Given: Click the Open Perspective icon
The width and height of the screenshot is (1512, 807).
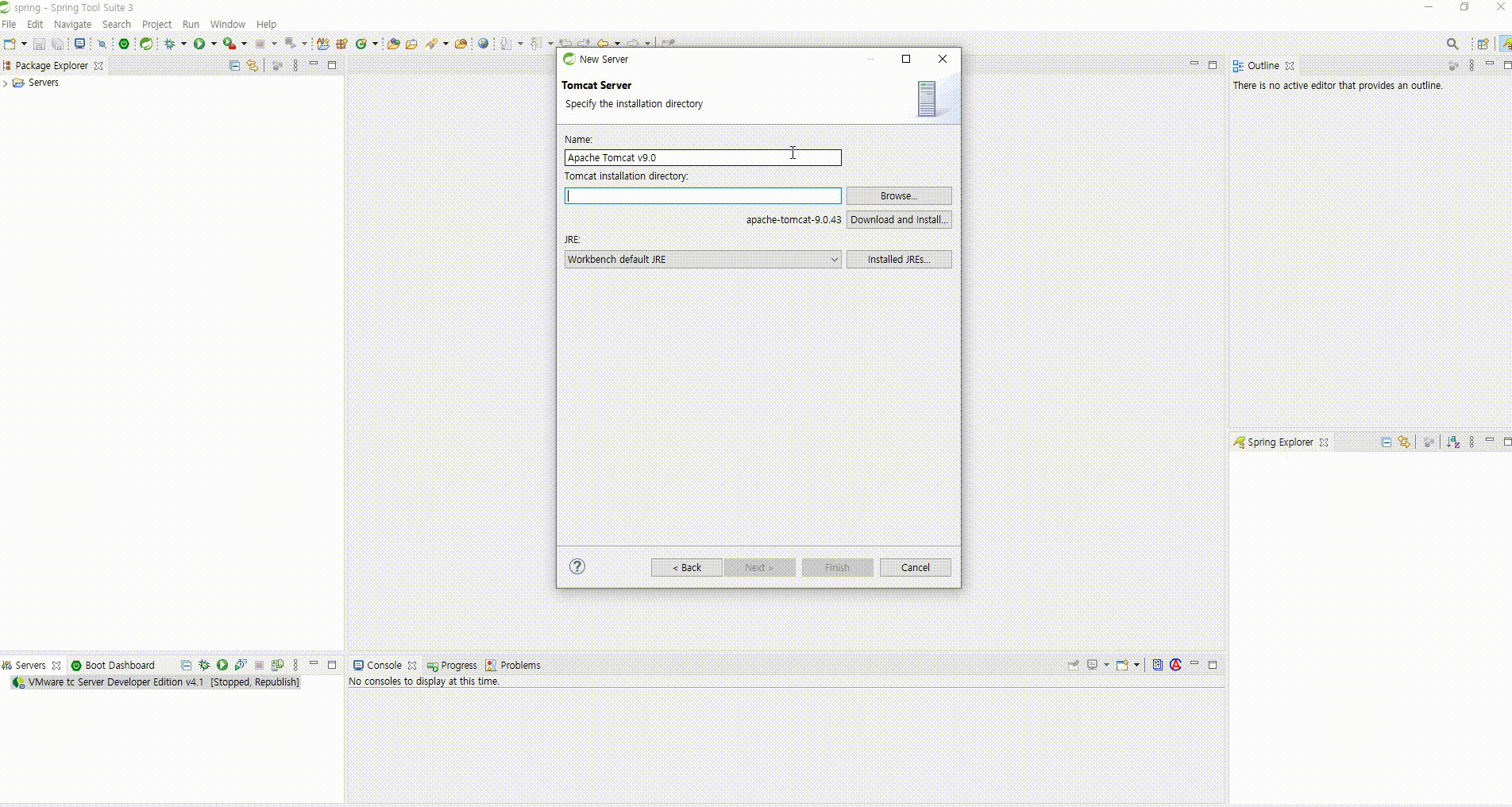Looking at the screenshot, I should pyautogui.click(x=1482, y=44).
